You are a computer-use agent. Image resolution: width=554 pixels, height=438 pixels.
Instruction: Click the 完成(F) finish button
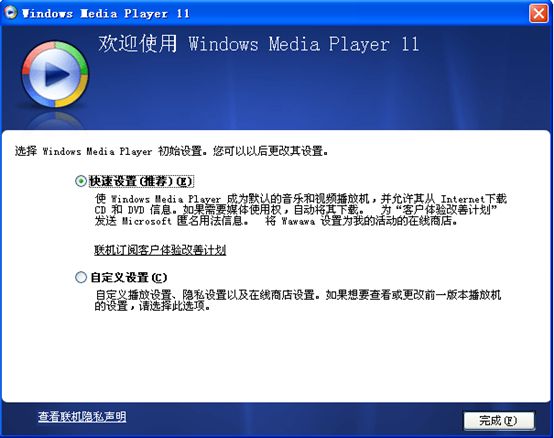pyautogui.click(x=499, y=420)
